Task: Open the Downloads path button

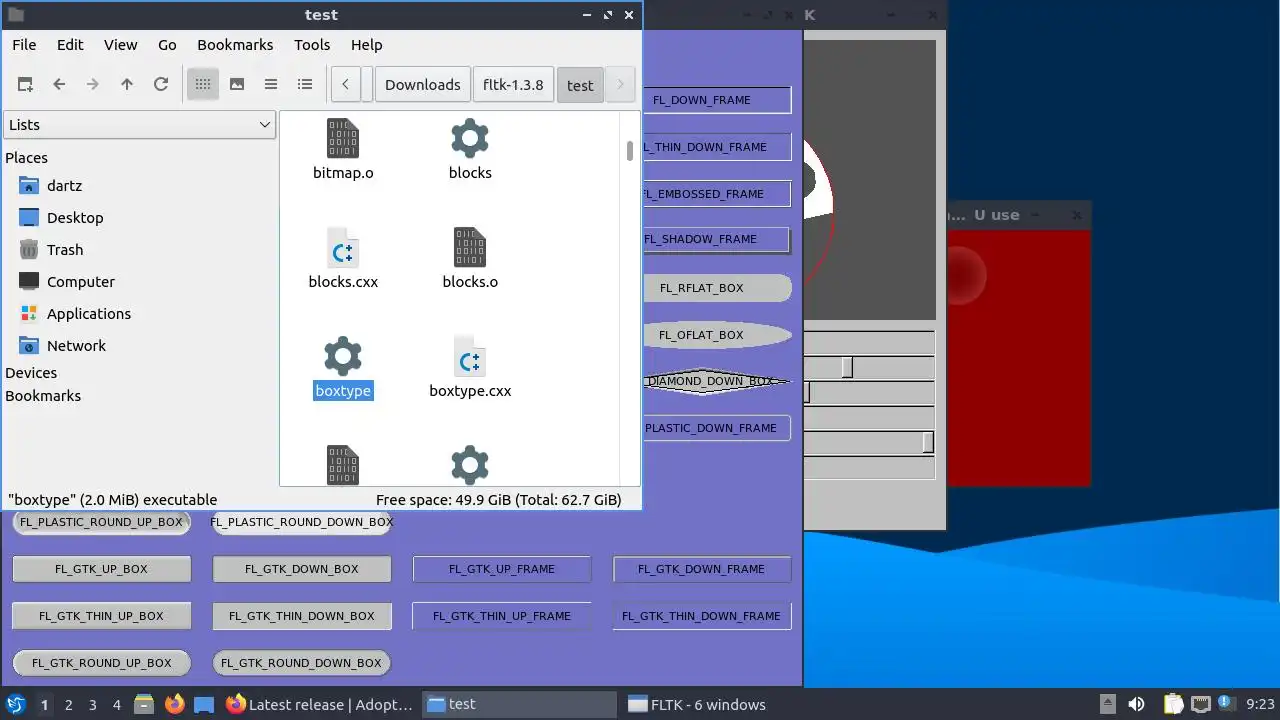Action: (x=423, y=85)
